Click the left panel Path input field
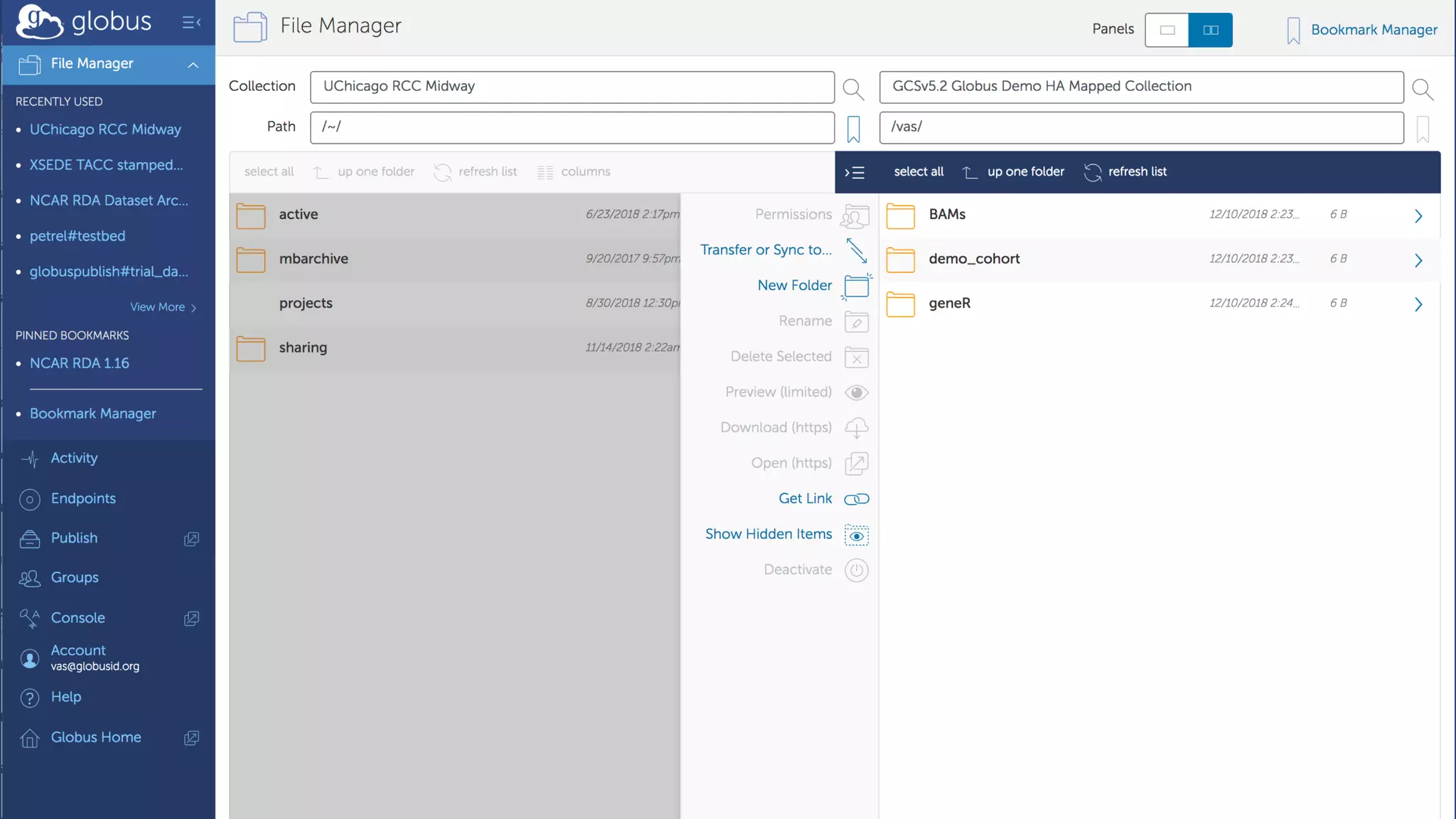1456x819 pixels. point(572,127)
